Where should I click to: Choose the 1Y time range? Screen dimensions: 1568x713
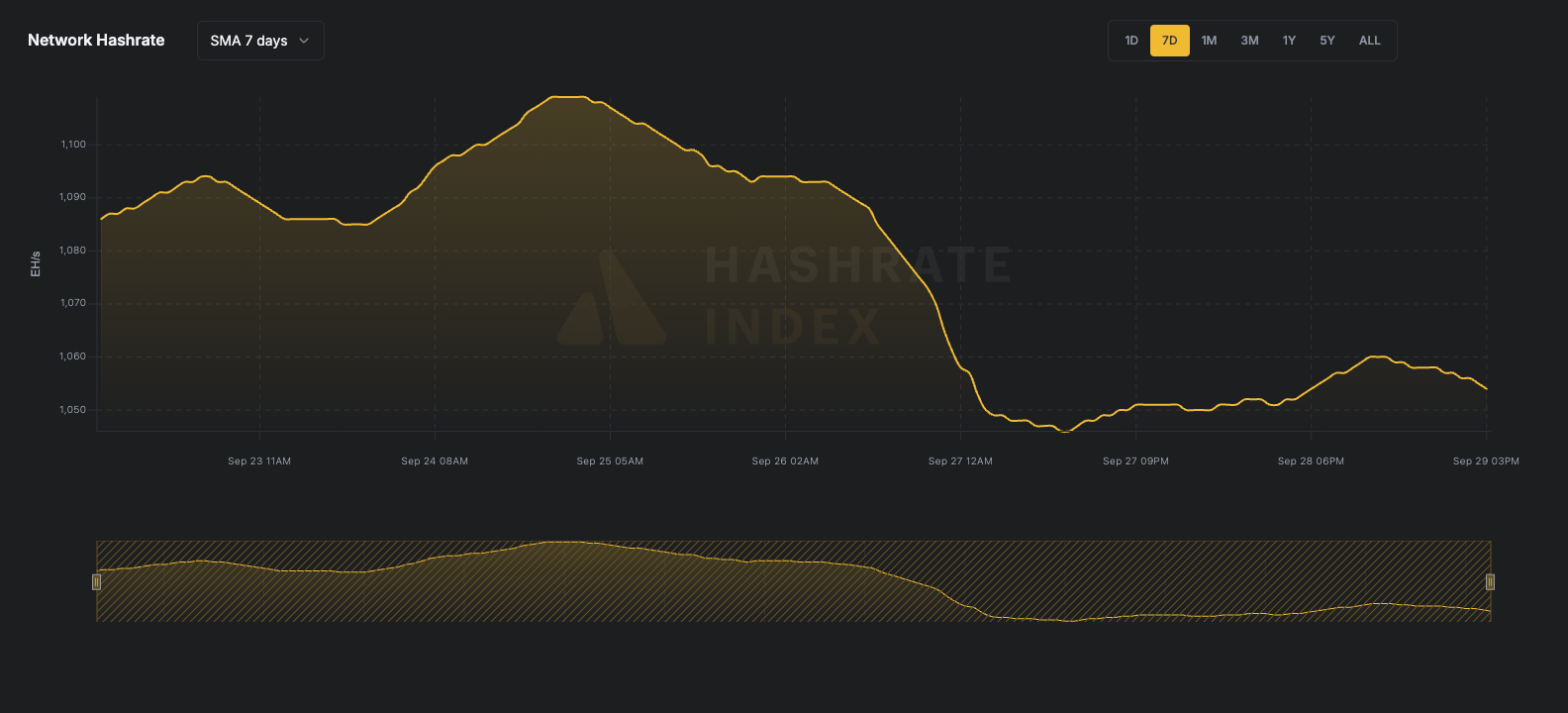coord(1289,41)
